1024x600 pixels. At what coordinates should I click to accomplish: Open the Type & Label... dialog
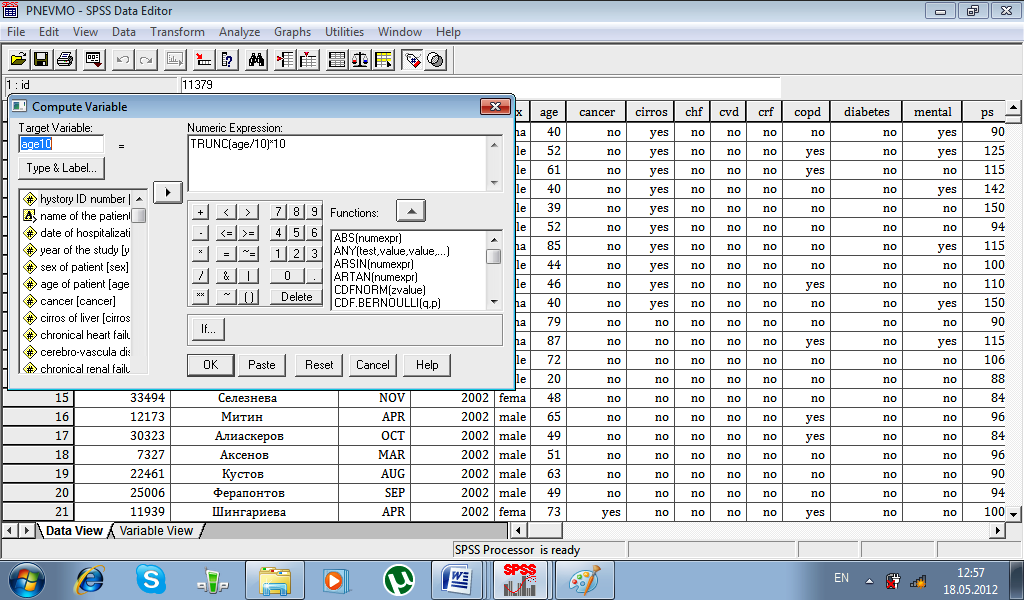61,168
